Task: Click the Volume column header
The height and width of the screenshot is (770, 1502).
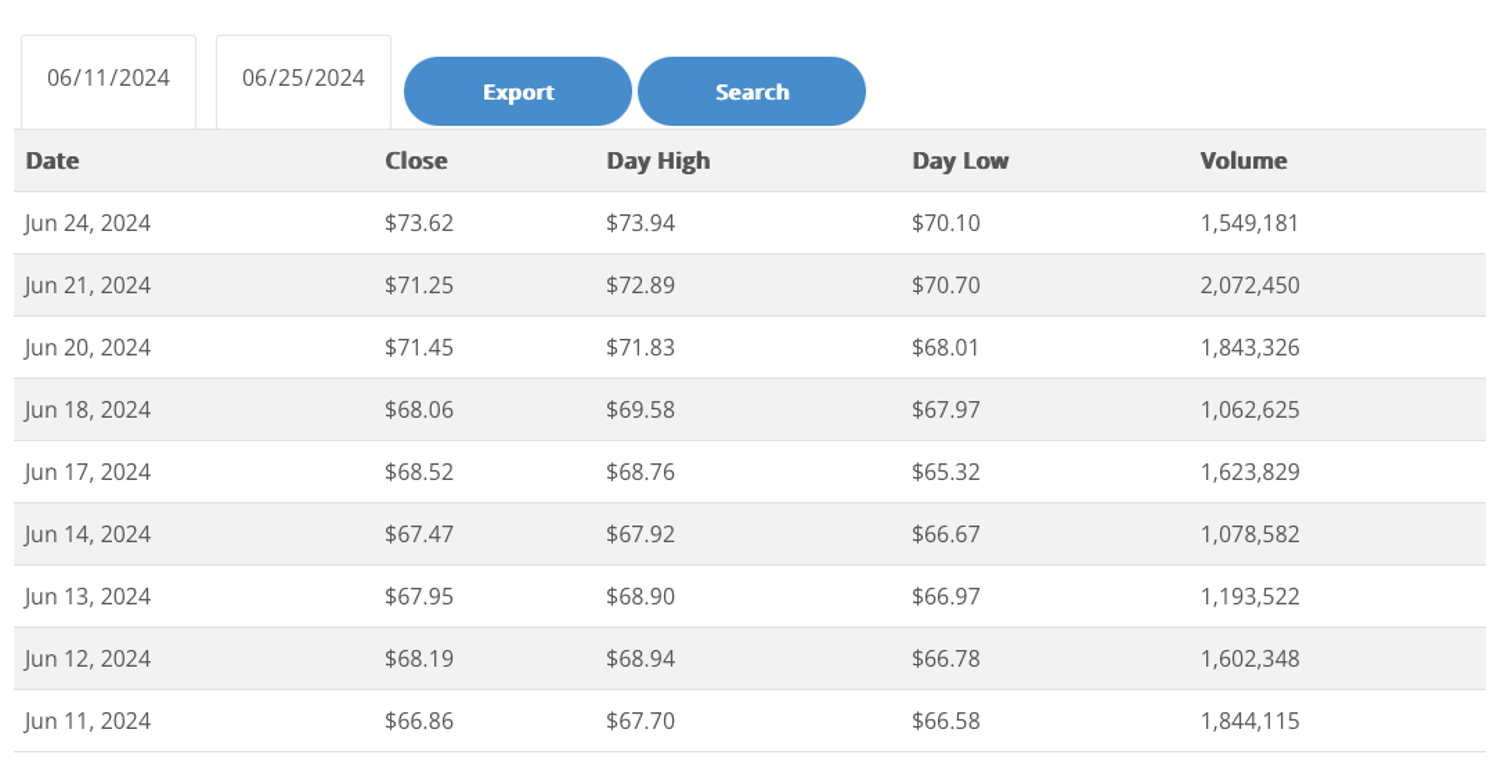Action: 1243,161
